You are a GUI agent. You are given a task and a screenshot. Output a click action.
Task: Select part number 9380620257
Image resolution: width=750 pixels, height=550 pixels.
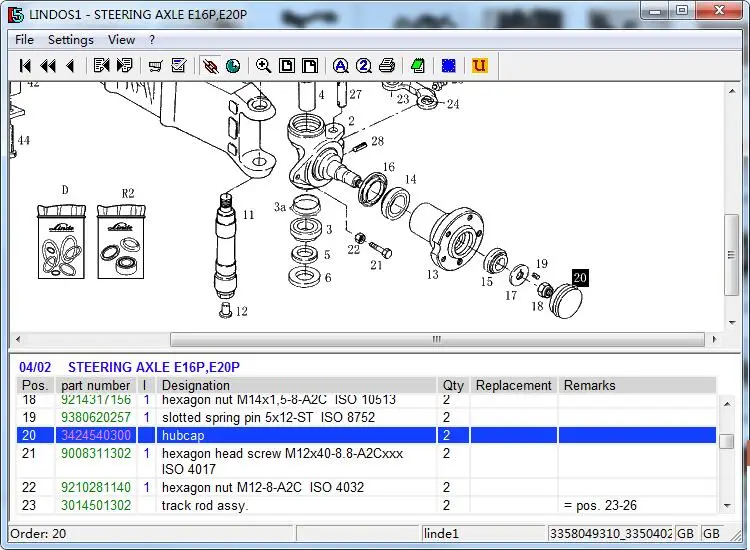[96, 418]
